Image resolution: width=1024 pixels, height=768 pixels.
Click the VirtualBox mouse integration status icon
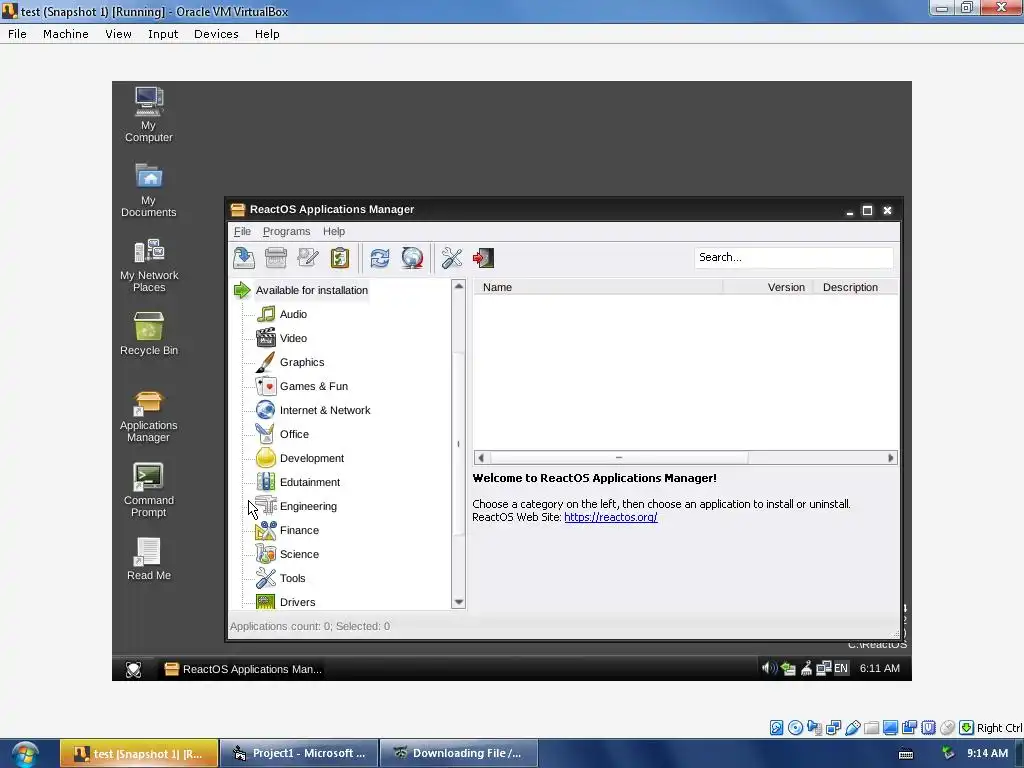(x=948, y=728)
